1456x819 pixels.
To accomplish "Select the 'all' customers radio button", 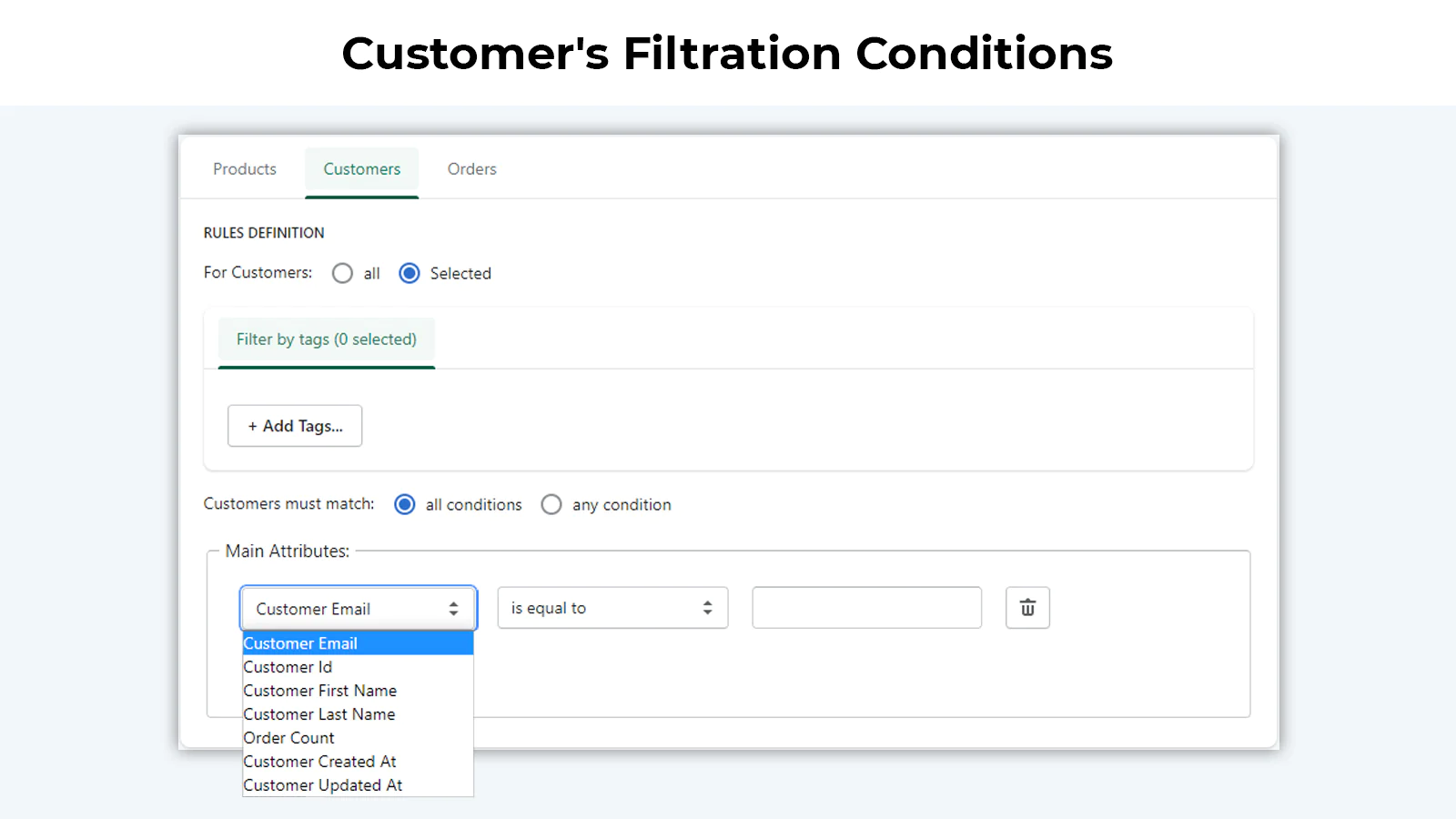I will [343, 273].
